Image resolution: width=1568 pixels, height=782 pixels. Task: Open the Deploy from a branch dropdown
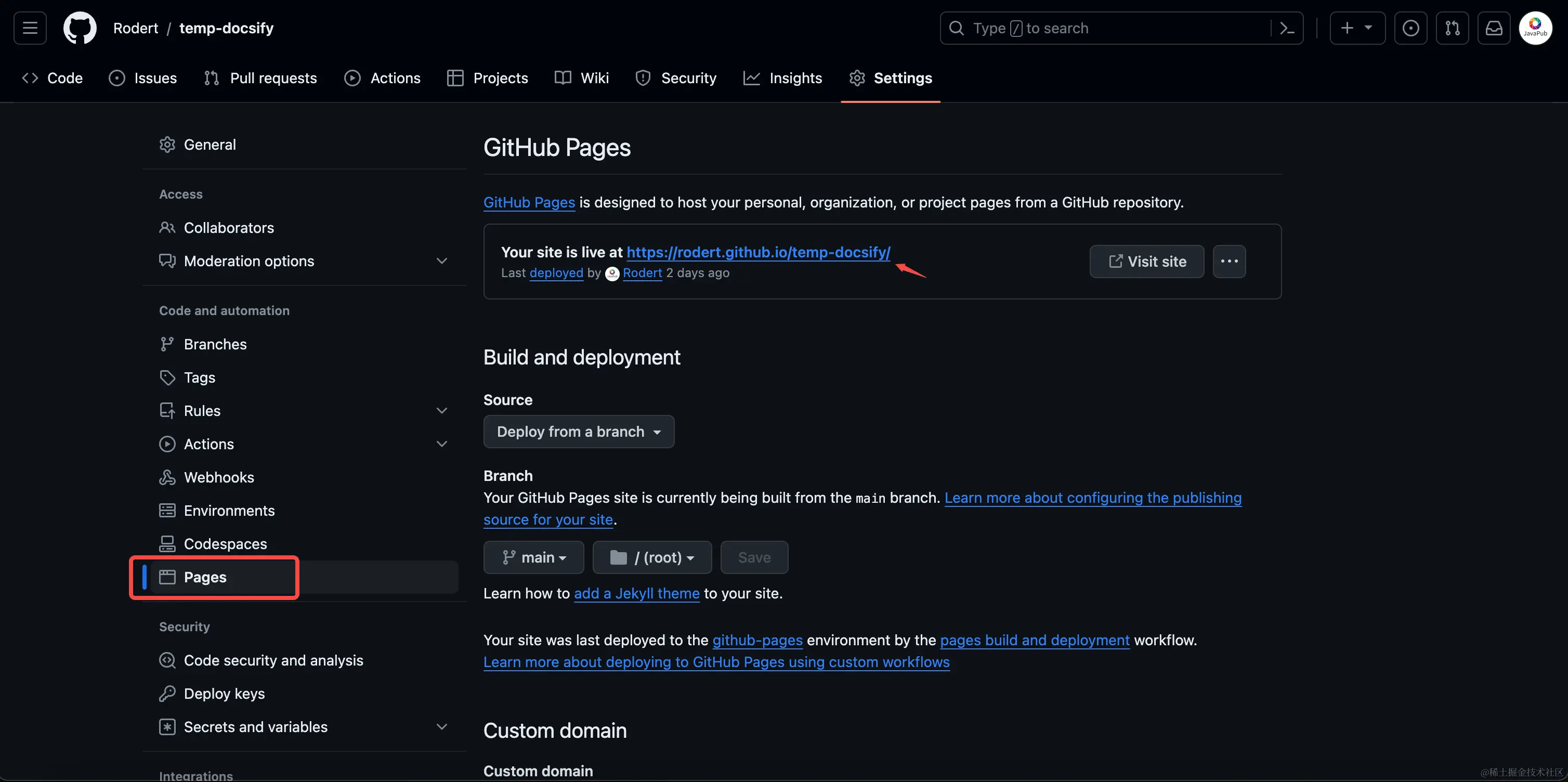click(578, 432)
